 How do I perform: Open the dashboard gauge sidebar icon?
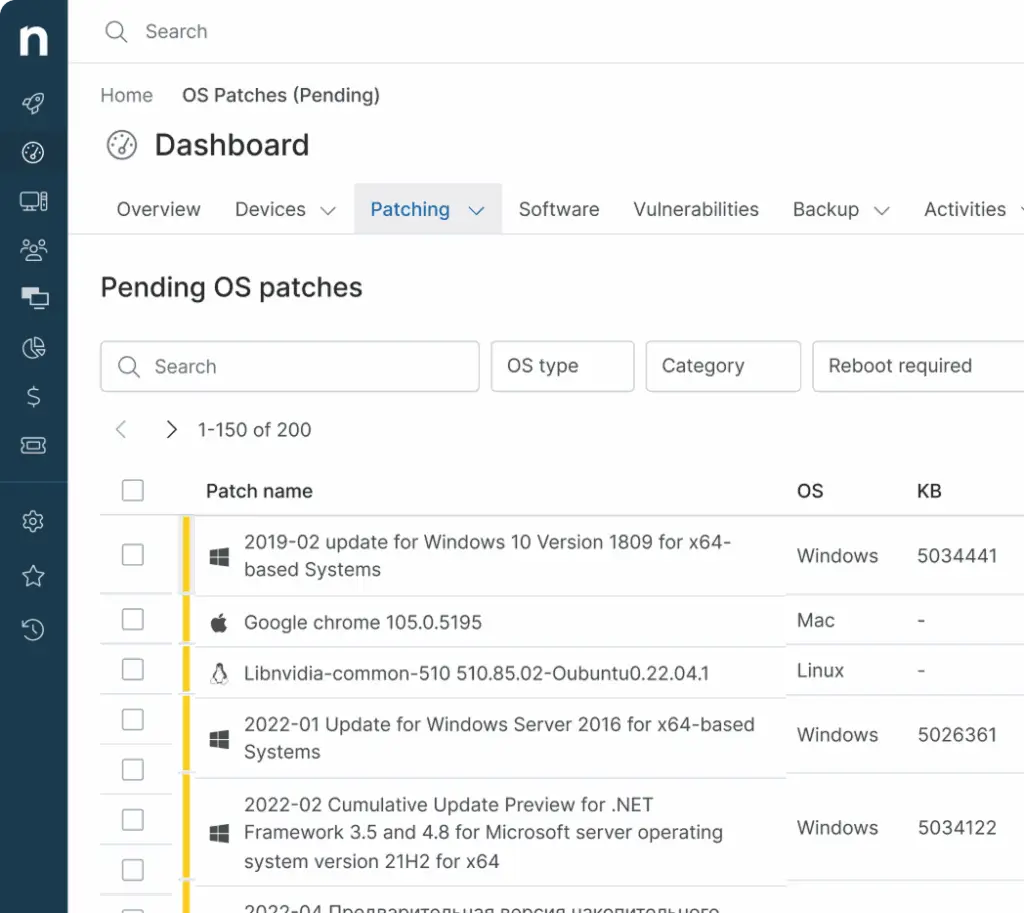(x=33, y=152)
